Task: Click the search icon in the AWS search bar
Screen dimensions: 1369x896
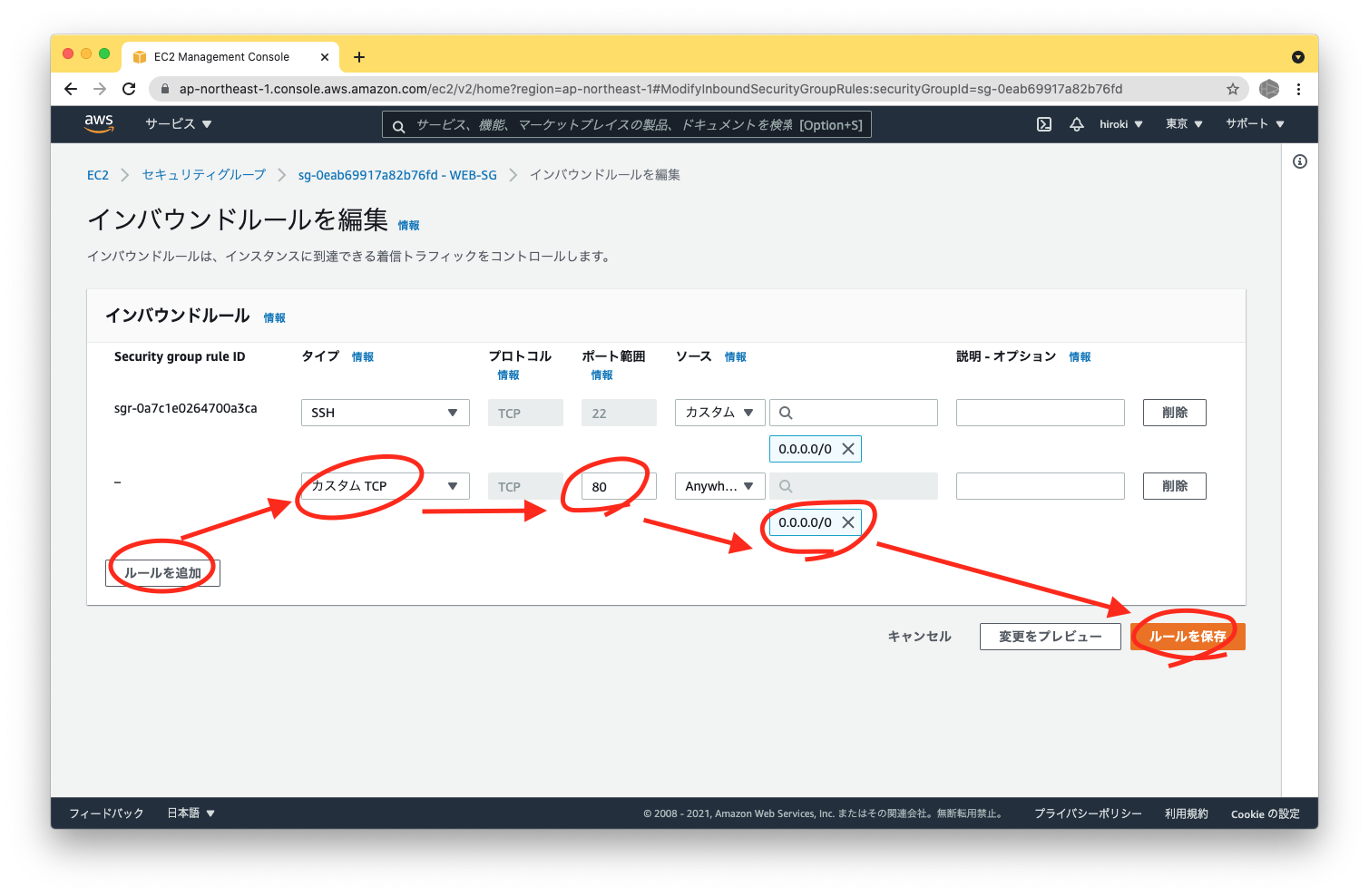Action: click(398, 126)
